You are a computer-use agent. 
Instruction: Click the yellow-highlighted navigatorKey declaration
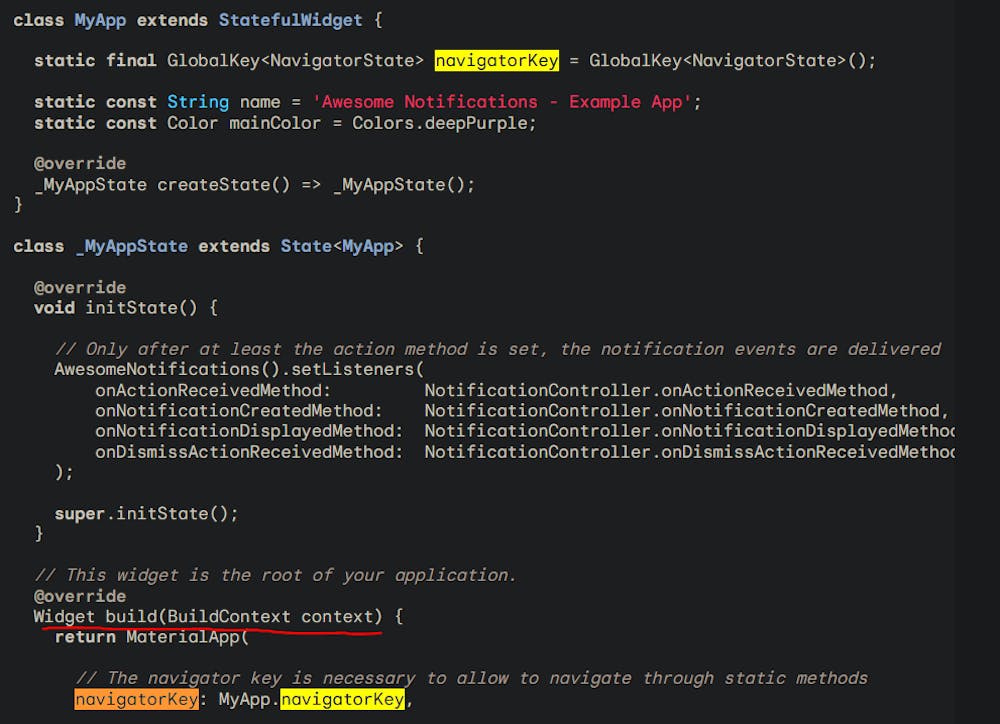(496, 61)
